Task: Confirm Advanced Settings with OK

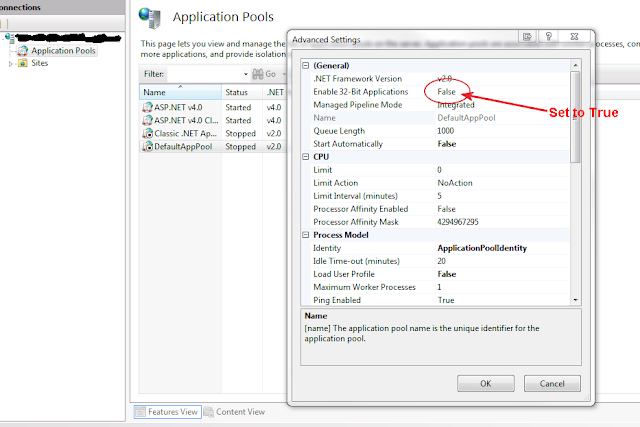Action: [486, 384]
